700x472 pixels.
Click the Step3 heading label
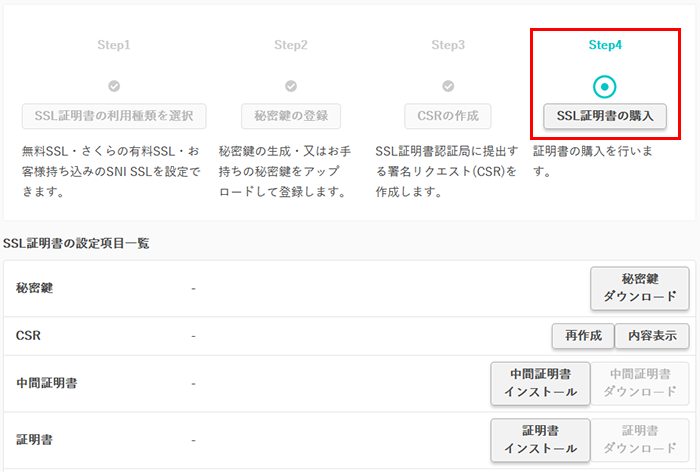[448, 45]
